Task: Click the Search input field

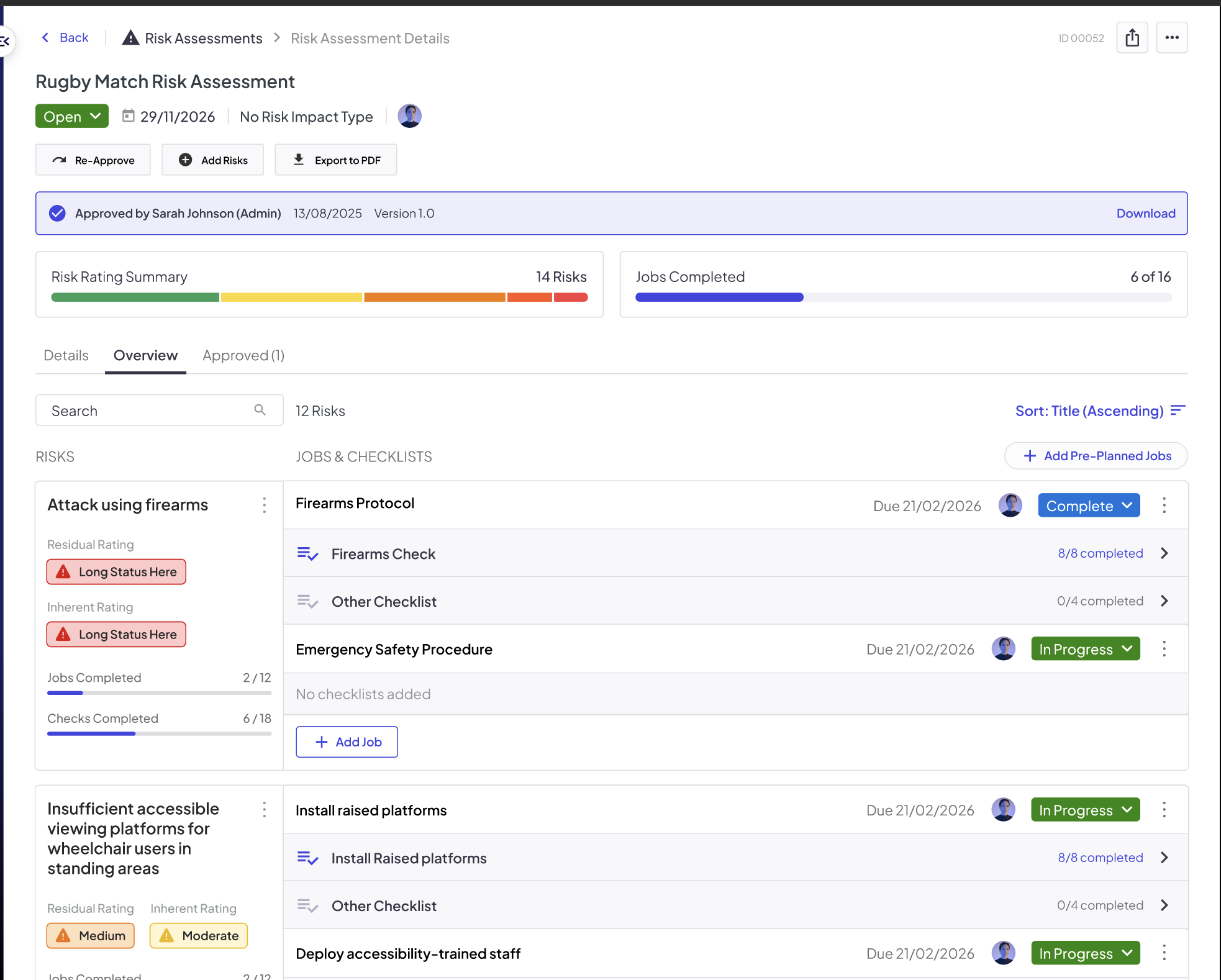Action: point(160,411)
